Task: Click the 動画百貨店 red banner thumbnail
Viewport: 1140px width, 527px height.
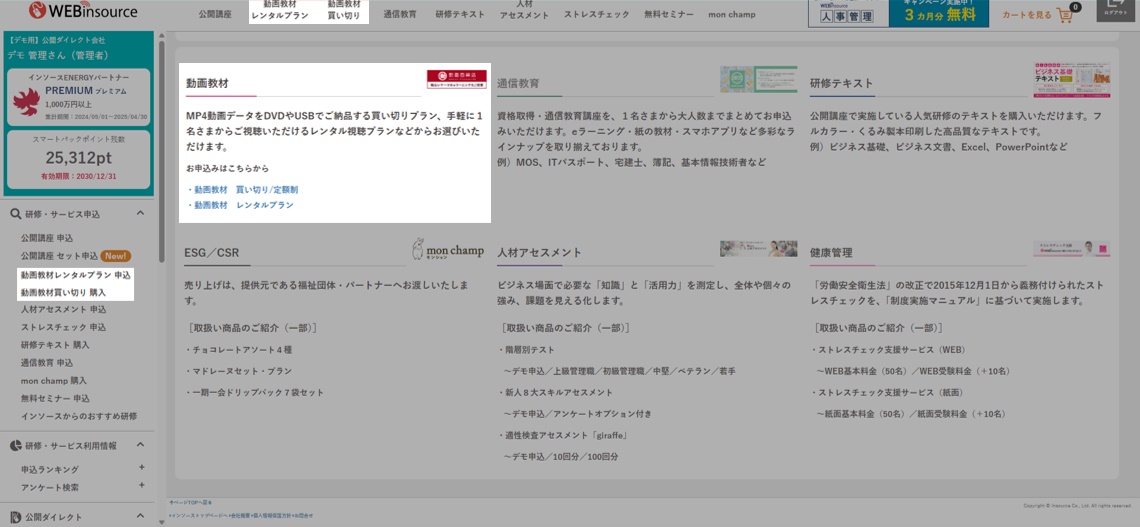Action: click(x=457, y=79)
